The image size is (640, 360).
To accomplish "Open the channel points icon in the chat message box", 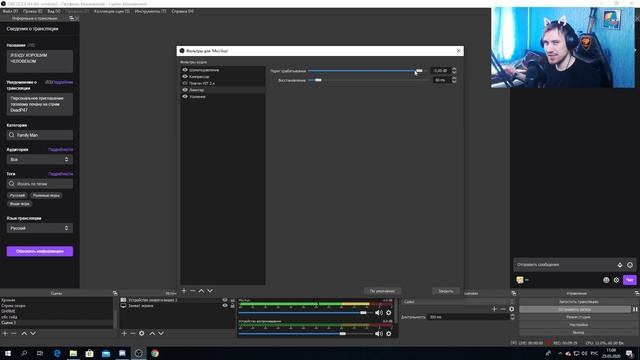I will click(x=620, y=265).
